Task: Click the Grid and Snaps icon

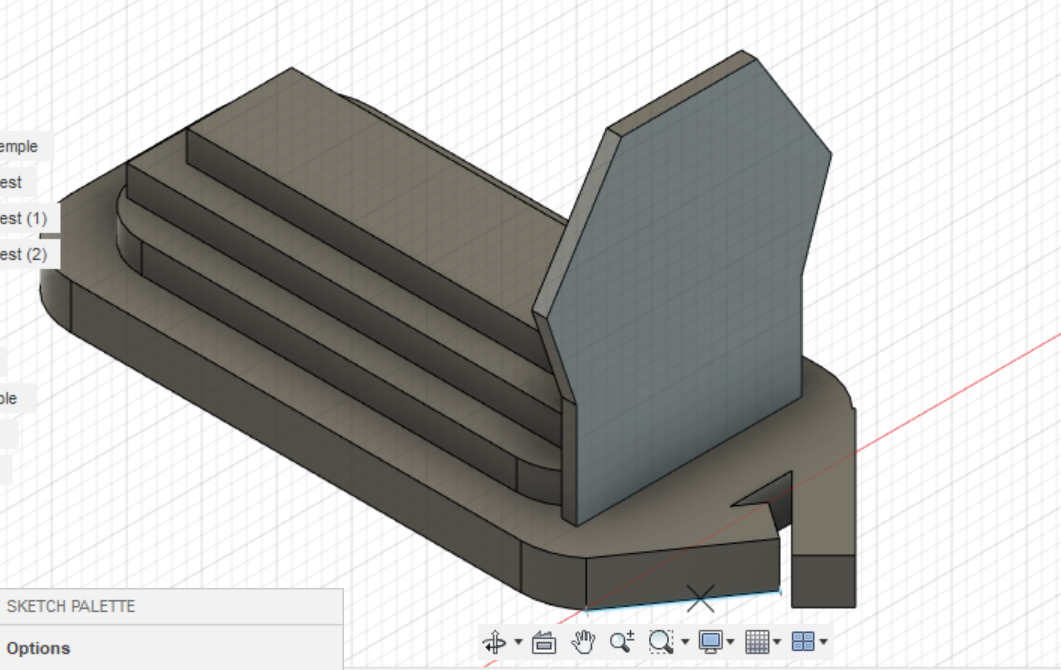Action: pos(757,642)
